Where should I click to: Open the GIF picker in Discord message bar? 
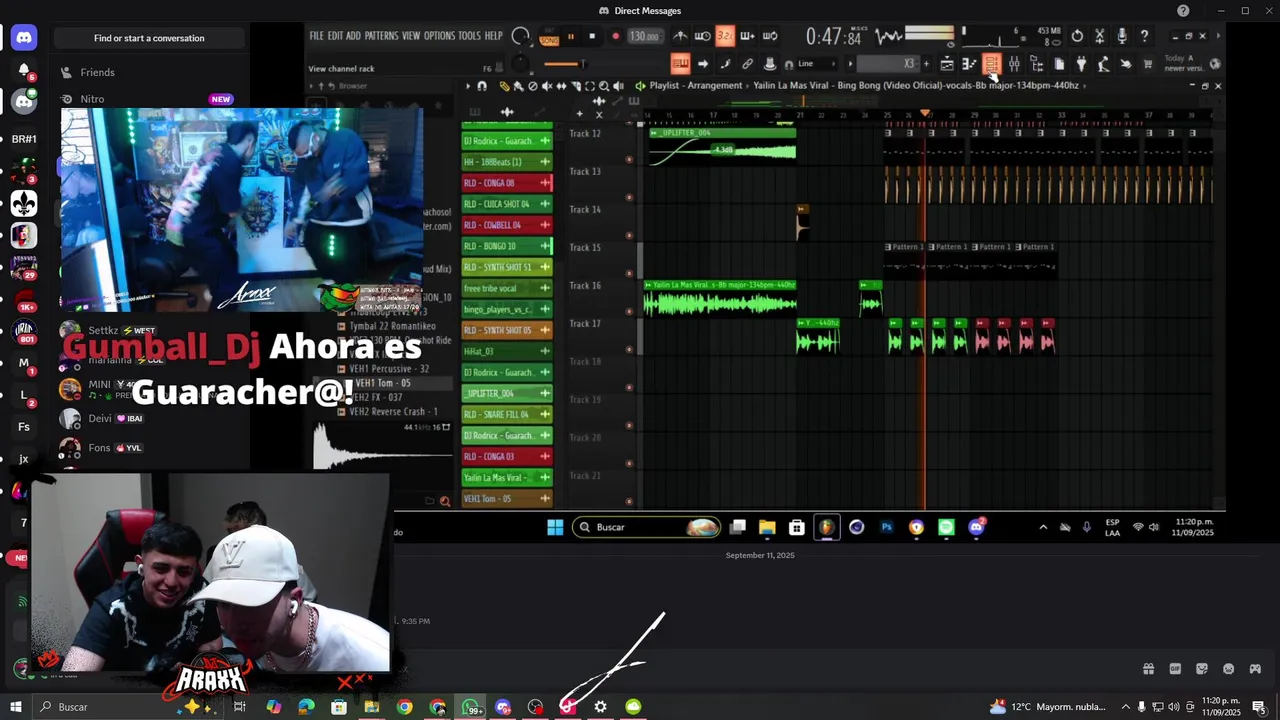pos(1175,669)
